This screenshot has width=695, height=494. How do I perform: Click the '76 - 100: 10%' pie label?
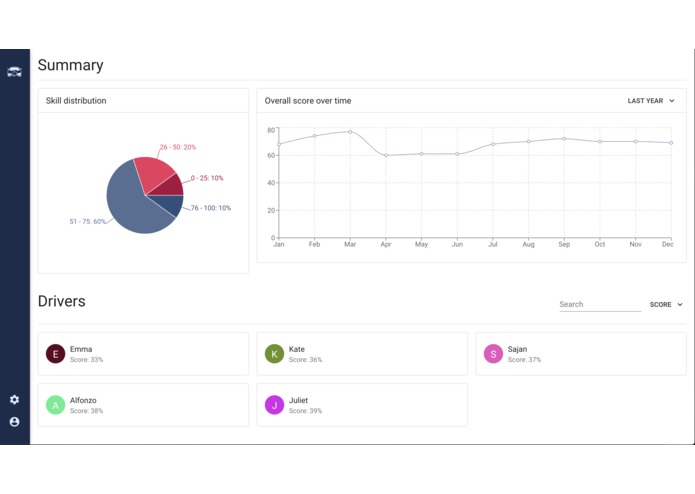point(211,208)
